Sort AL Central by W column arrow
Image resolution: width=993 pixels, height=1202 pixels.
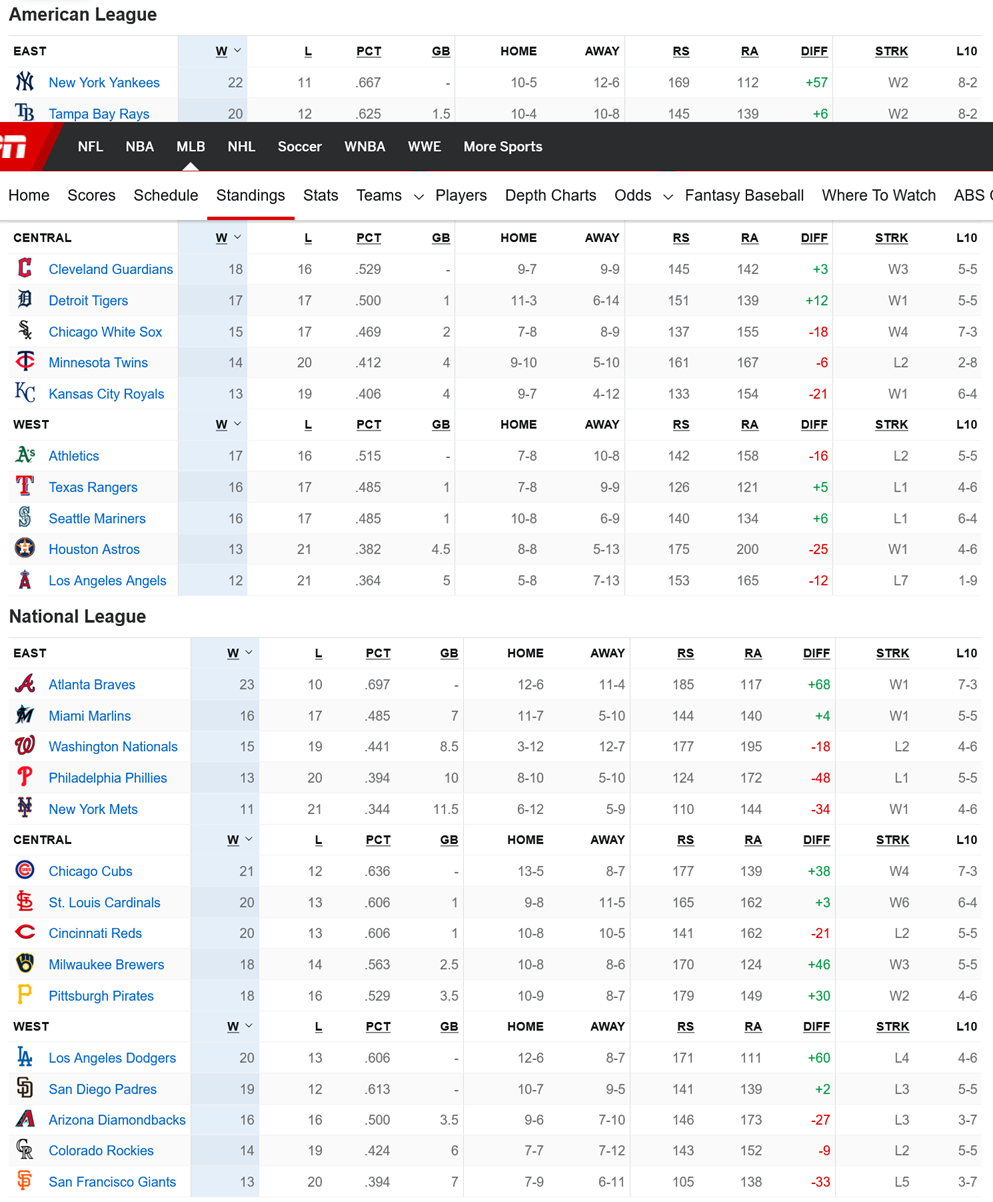point(237,238)
